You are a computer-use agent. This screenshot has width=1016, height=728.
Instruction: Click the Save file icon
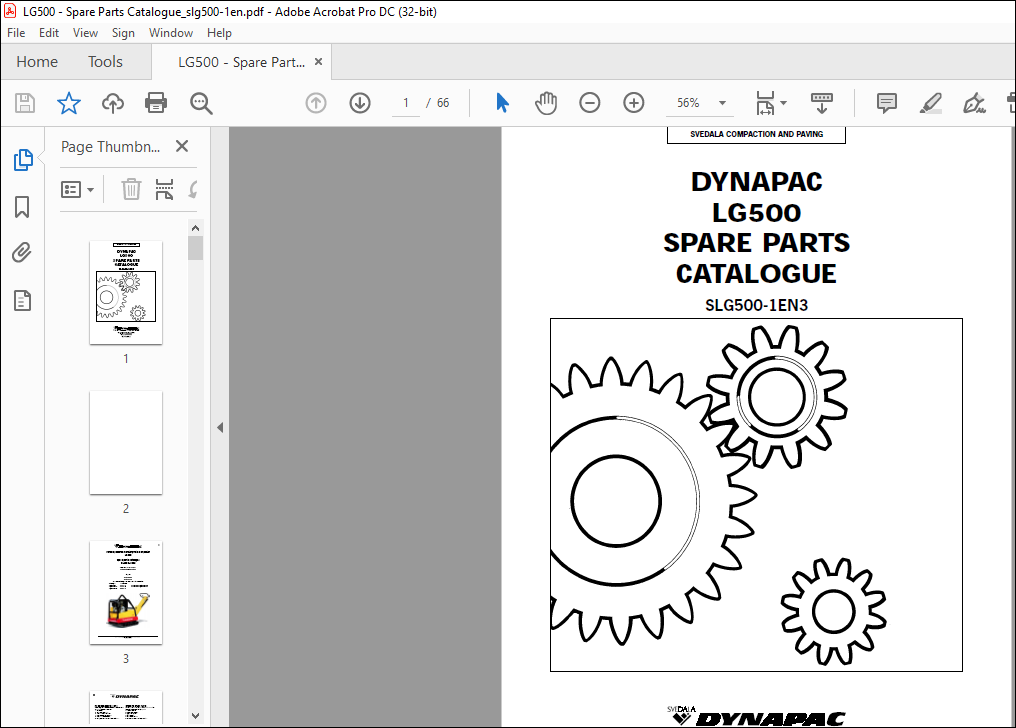25,103
